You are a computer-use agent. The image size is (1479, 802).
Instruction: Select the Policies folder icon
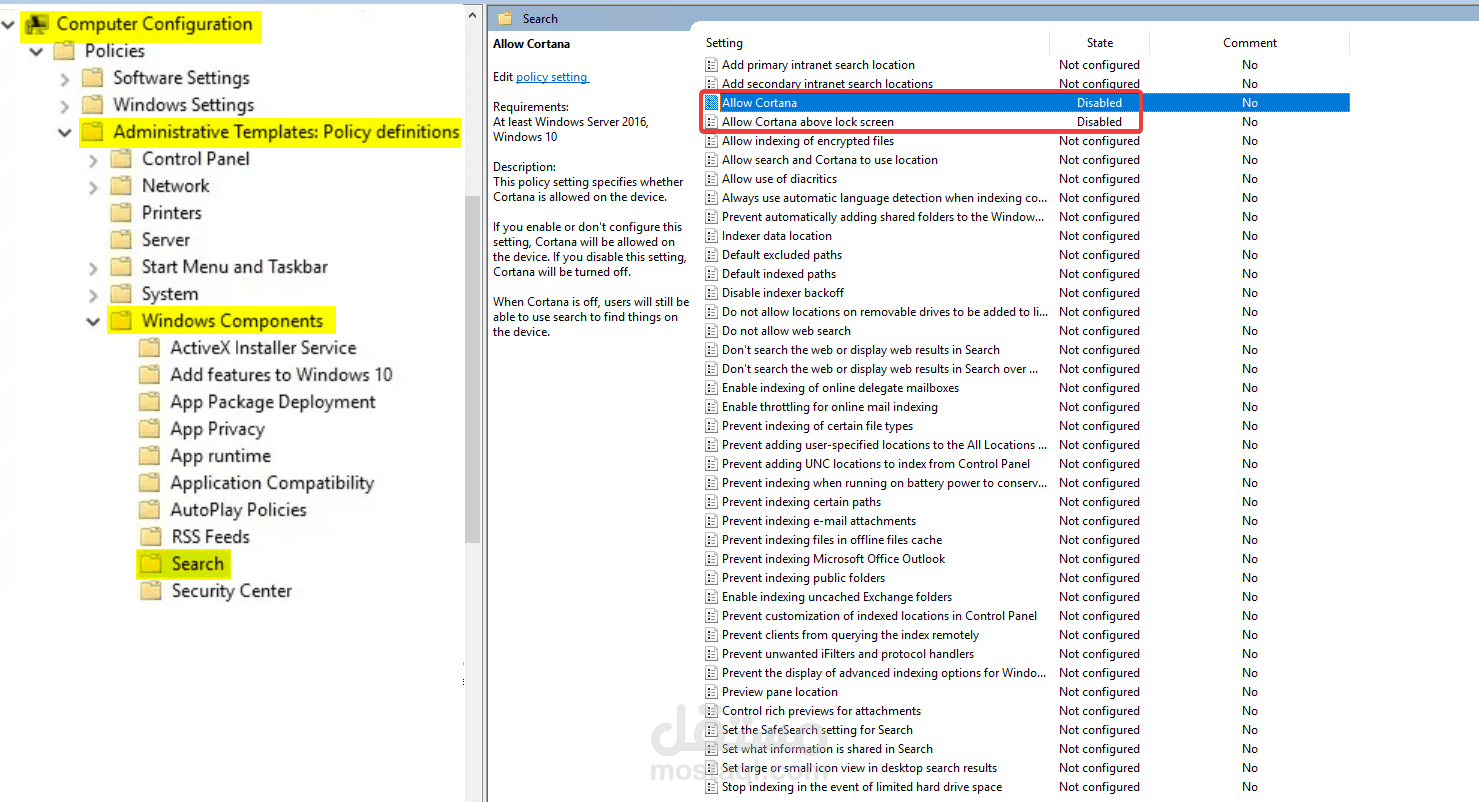click(64, 51)
